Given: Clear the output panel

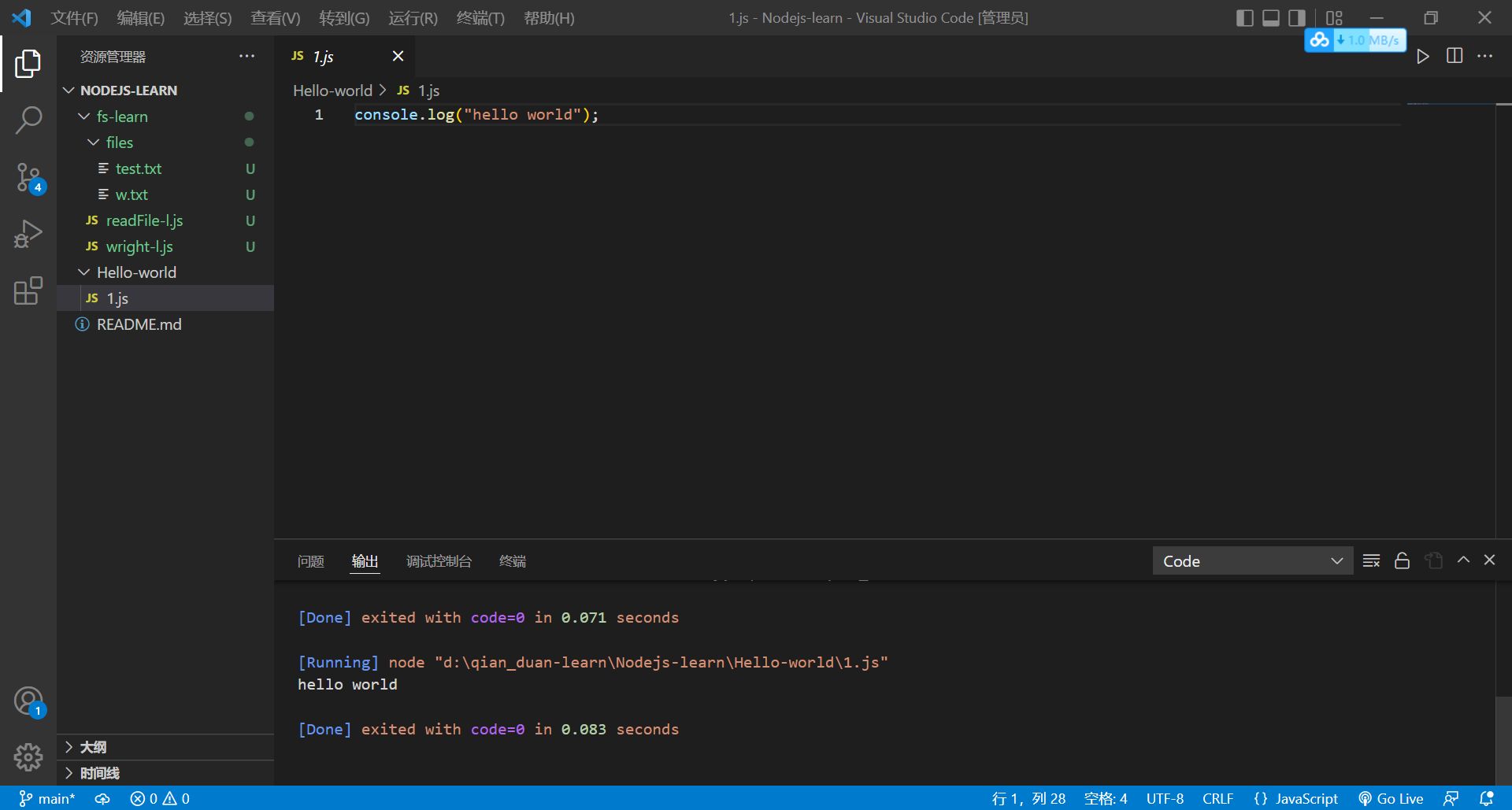Looking at the screenshot, I should [x=1371, y=560].
